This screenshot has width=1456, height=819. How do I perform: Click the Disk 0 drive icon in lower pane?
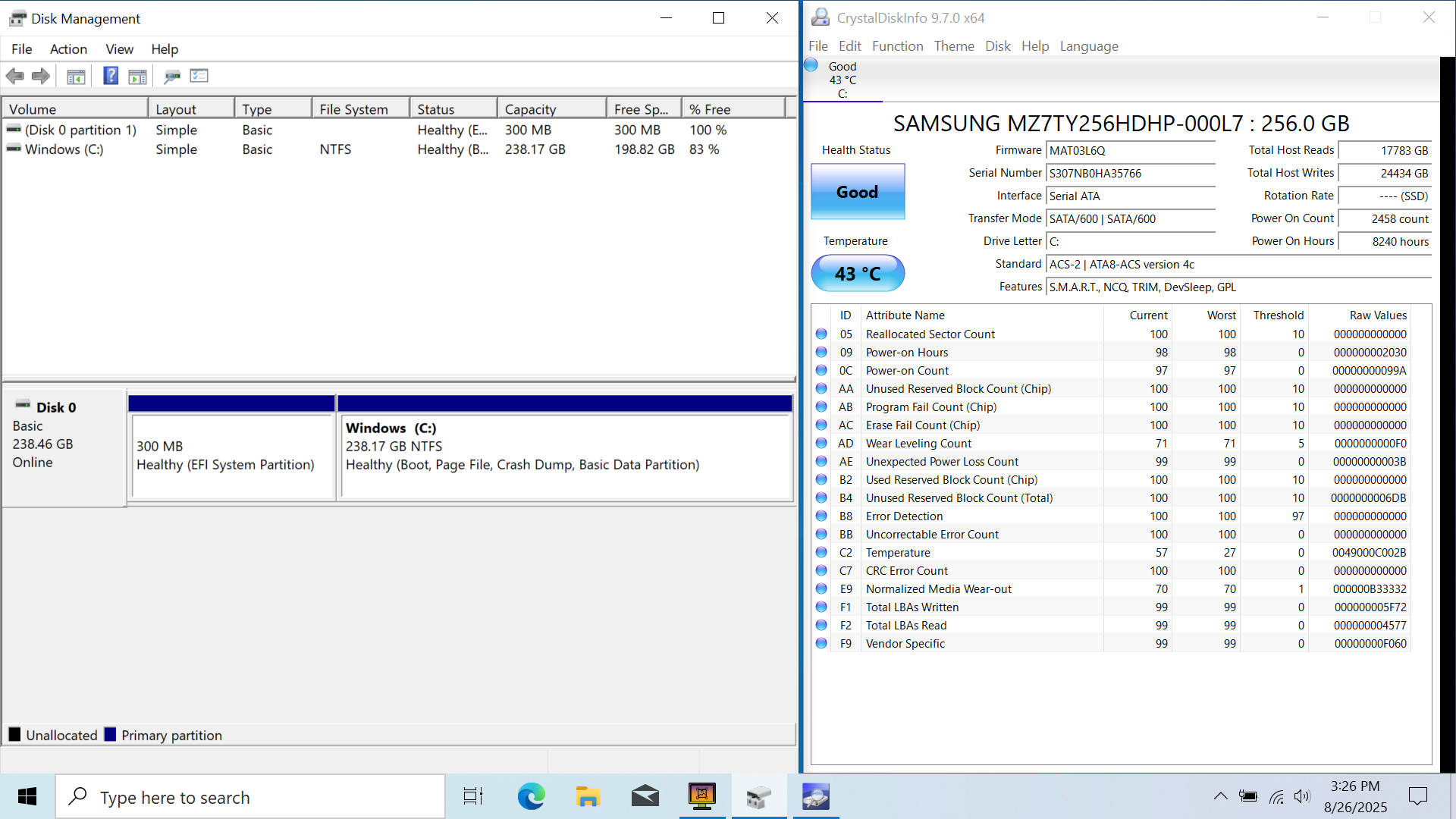pos(23,405)
